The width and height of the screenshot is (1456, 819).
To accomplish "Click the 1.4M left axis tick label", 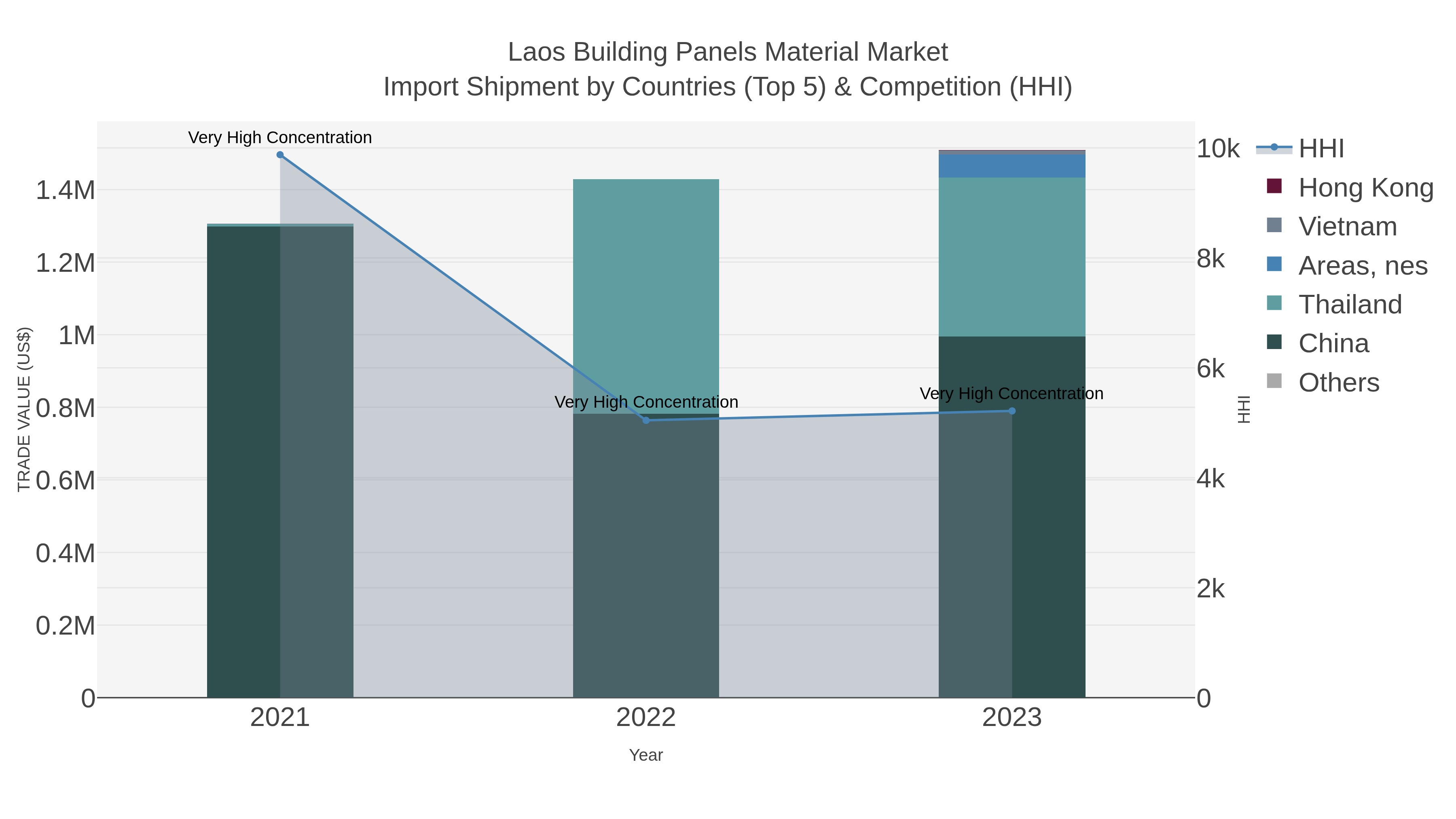I will pyautogui.click(x=66, y=190).
